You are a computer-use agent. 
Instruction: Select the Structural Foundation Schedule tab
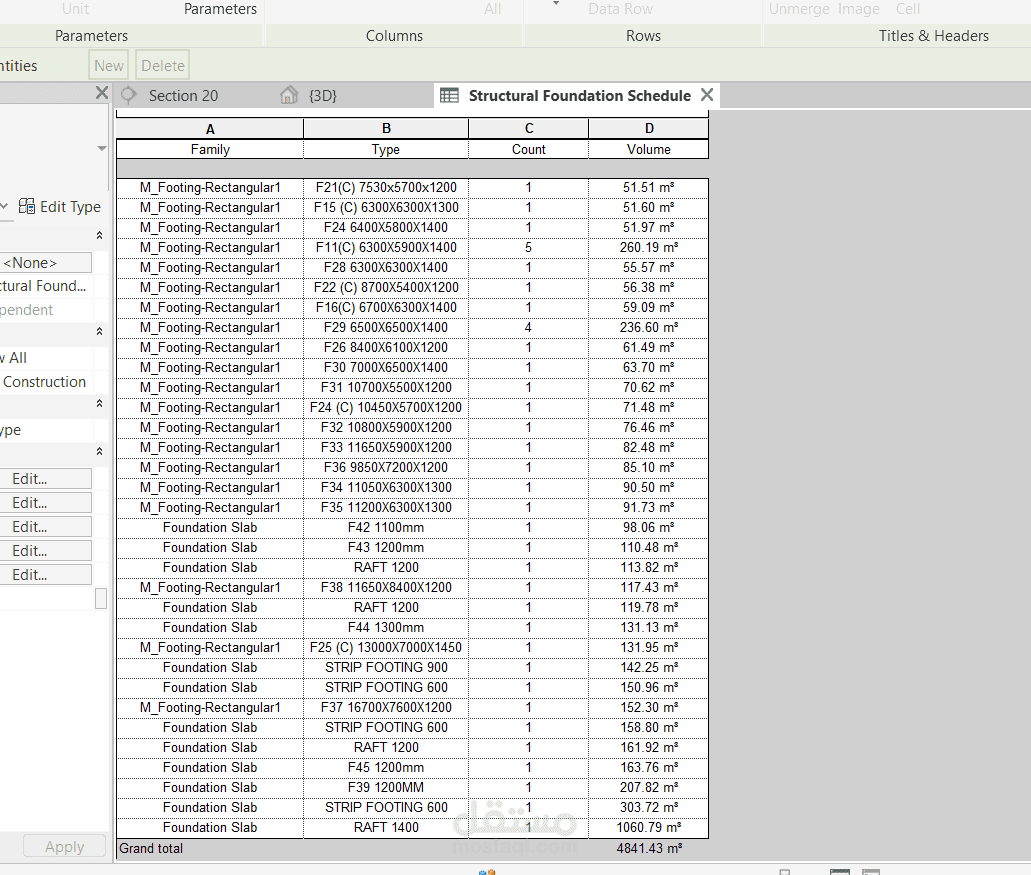pyautogui.click(x=579, y=96)
